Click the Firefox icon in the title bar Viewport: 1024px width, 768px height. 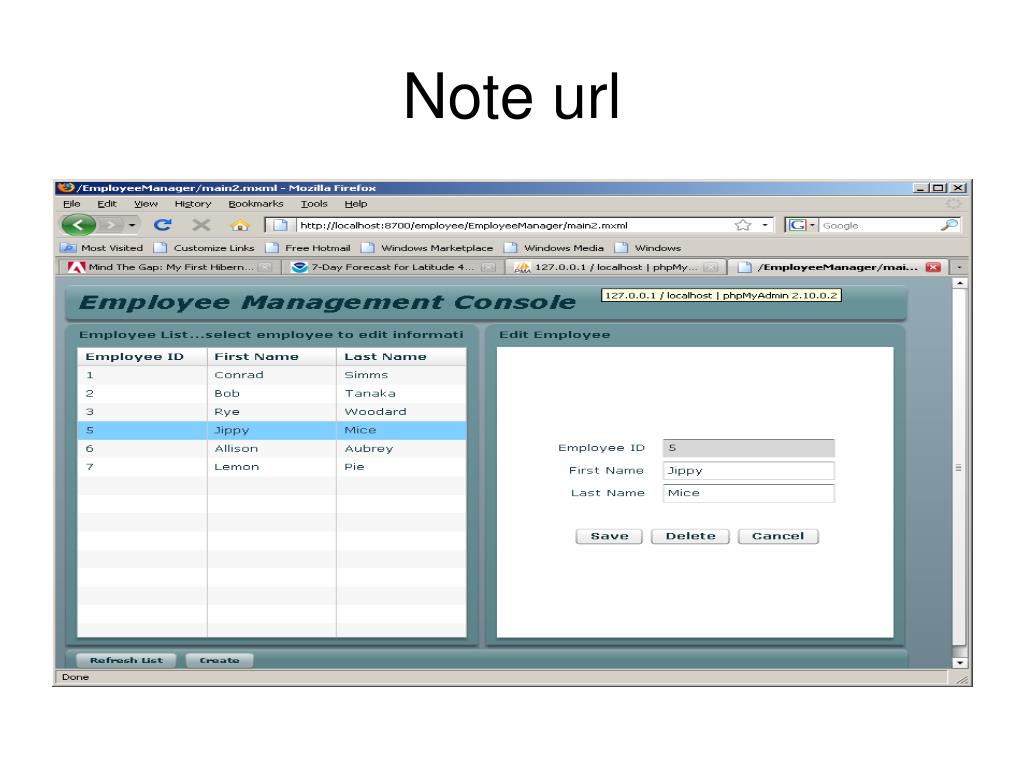(x=65, y=188)
